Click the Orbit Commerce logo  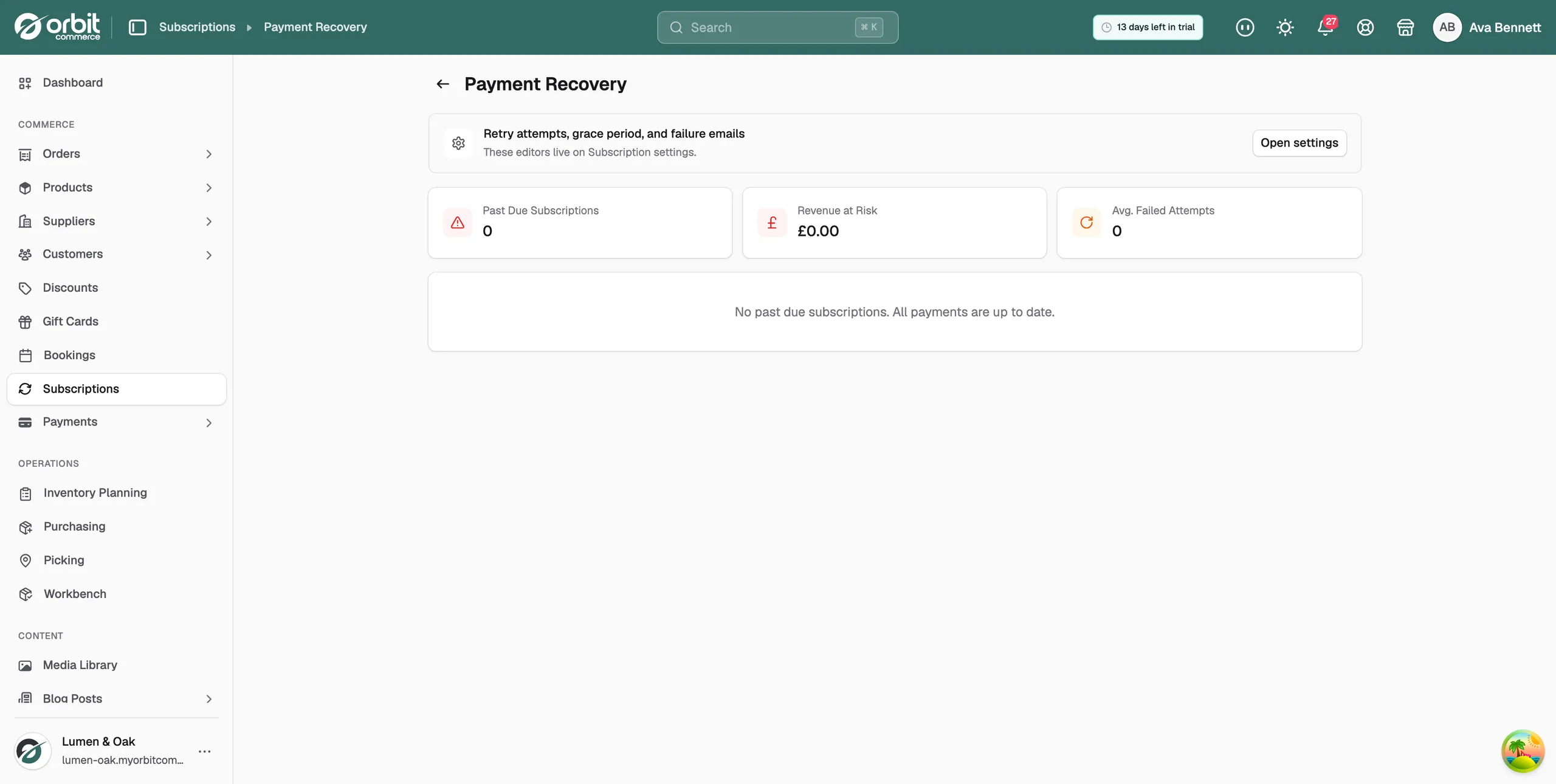pyautogui.click(x=57, y=27)
